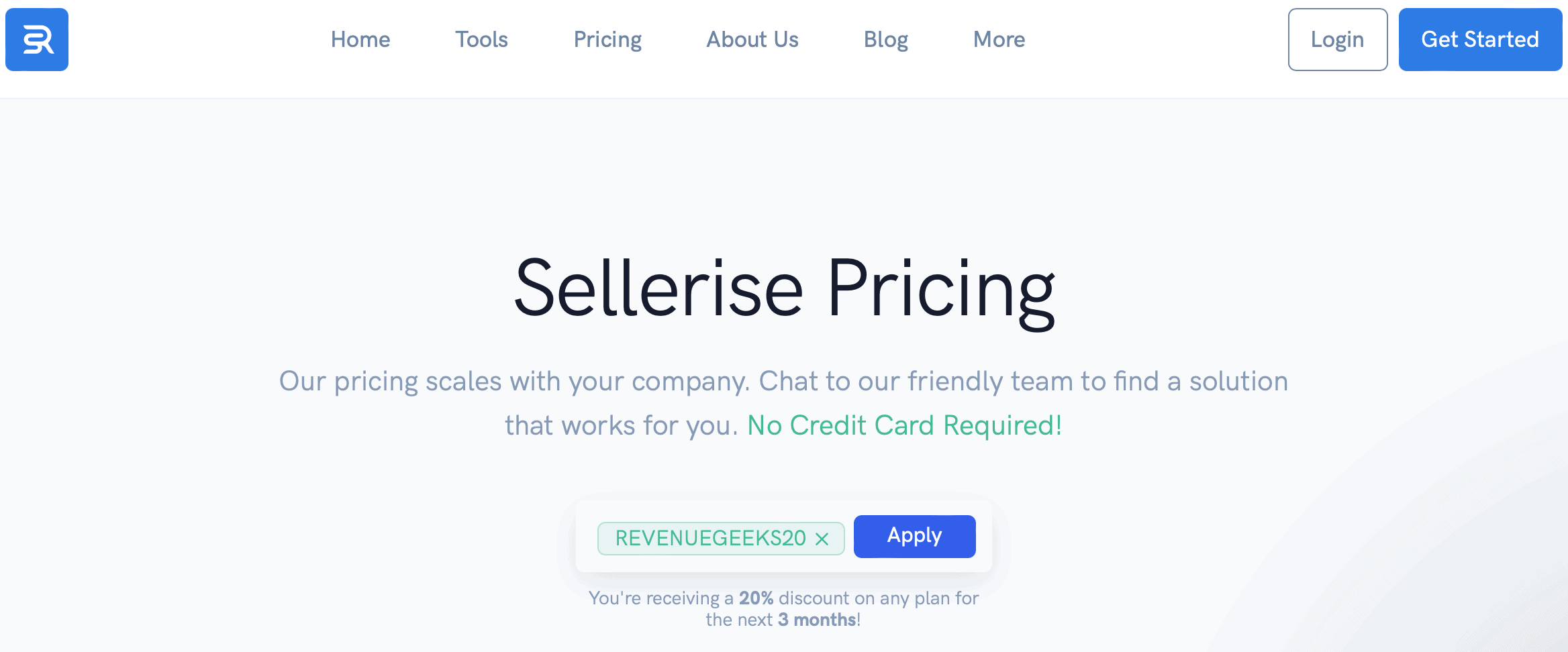Screen dimensions: 1568x652
Task: Click the Login button
Action: [x=1337, y=40]
